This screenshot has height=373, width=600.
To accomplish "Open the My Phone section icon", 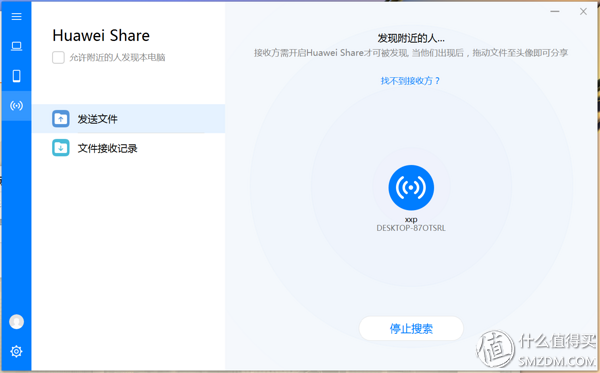I will click(16, 76).
